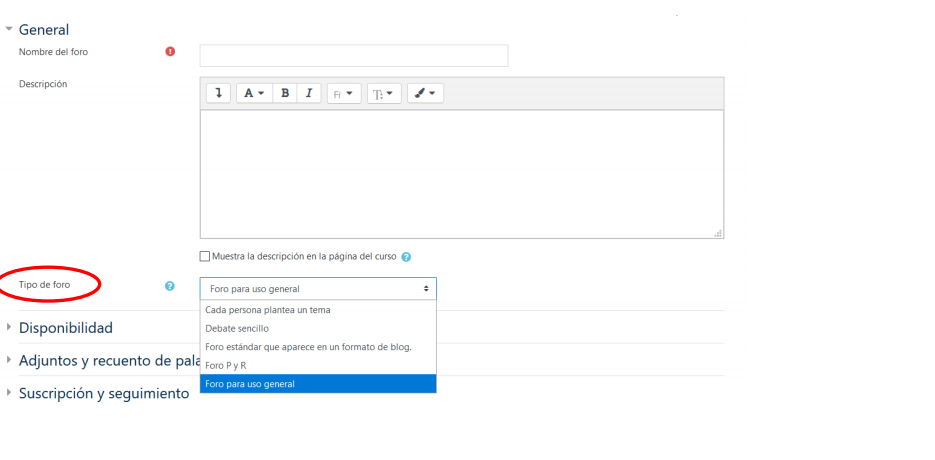Click help icon next to Tipo de foro
This screenshot has width=935, height=460.
click(x=170, y=286)
